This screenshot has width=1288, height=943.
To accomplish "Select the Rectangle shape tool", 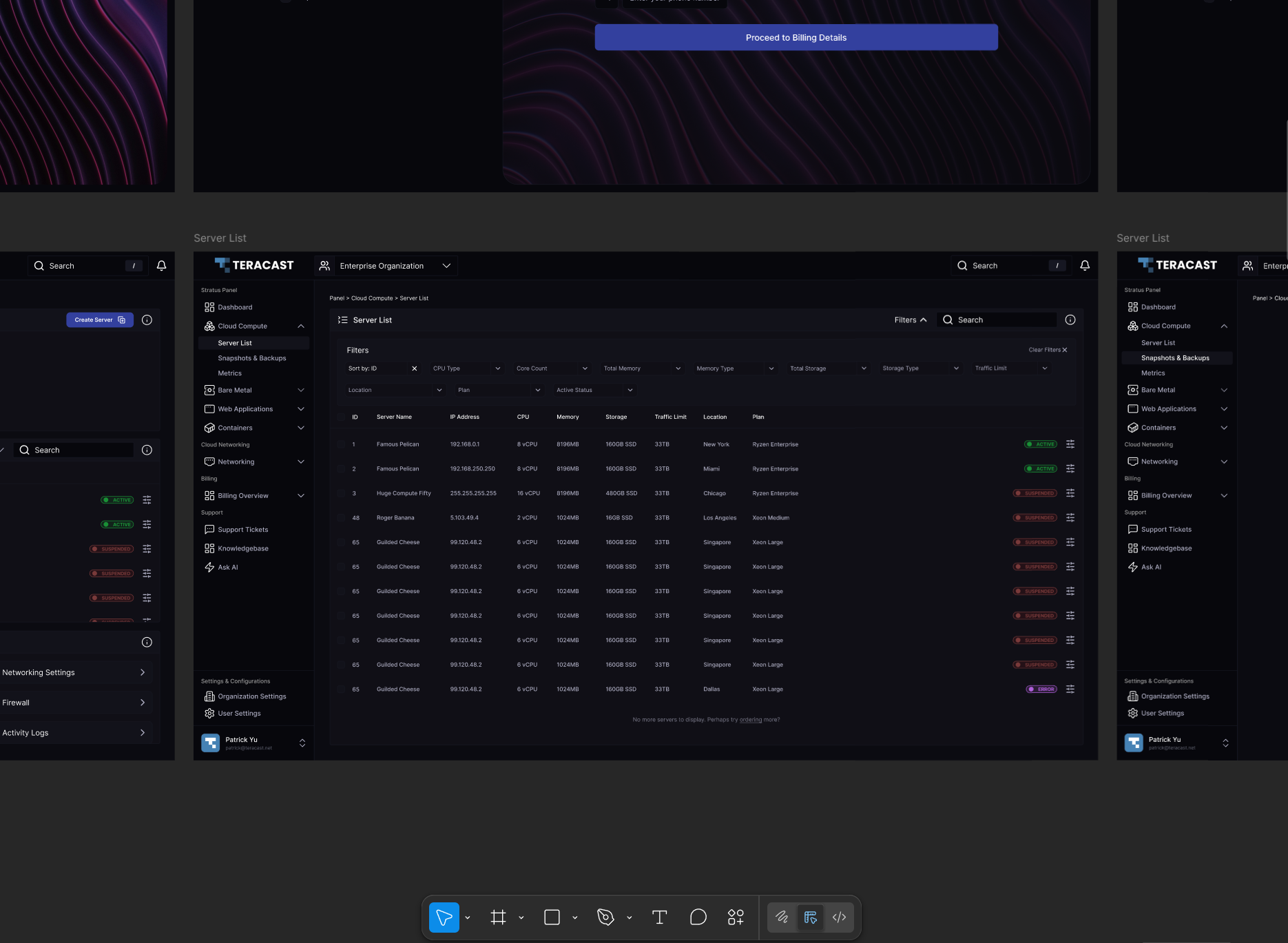I will 552,917.
